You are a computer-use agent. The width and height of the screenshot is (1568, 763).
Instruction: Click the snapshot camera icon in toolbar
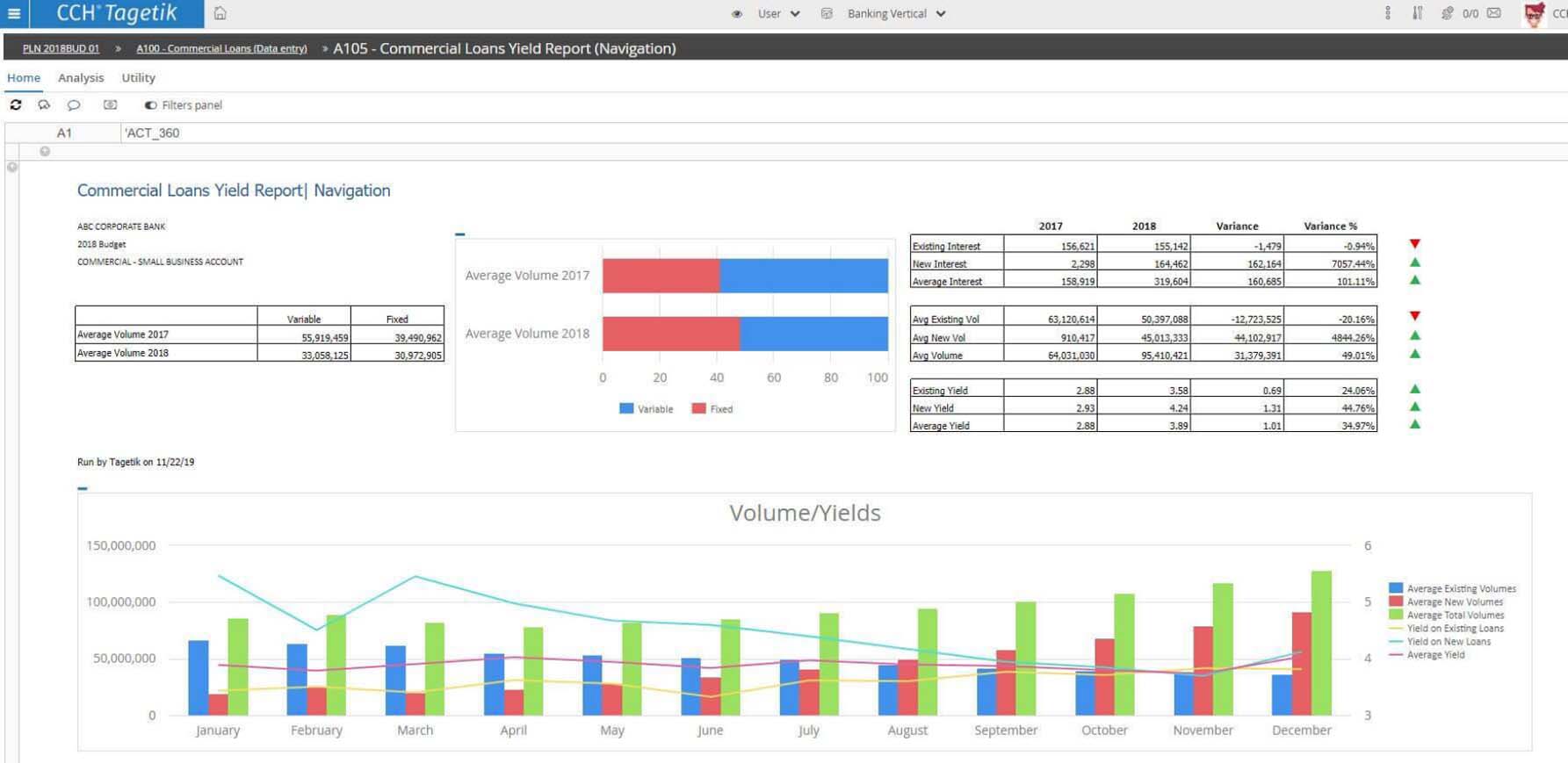(x=110, y=104)
